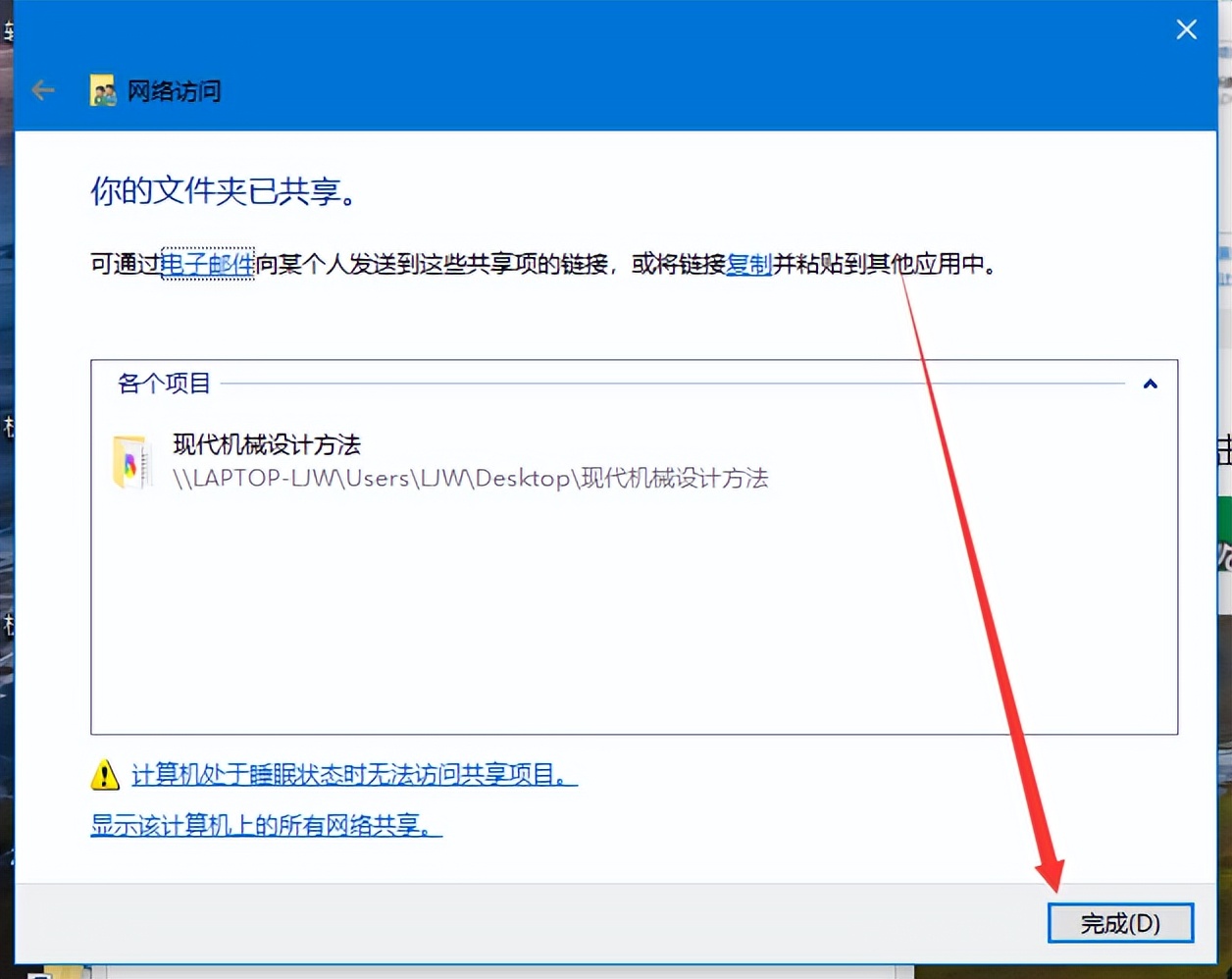Click the yellow shared-folder icon beside 网络访问 title

tap(102, 90)
